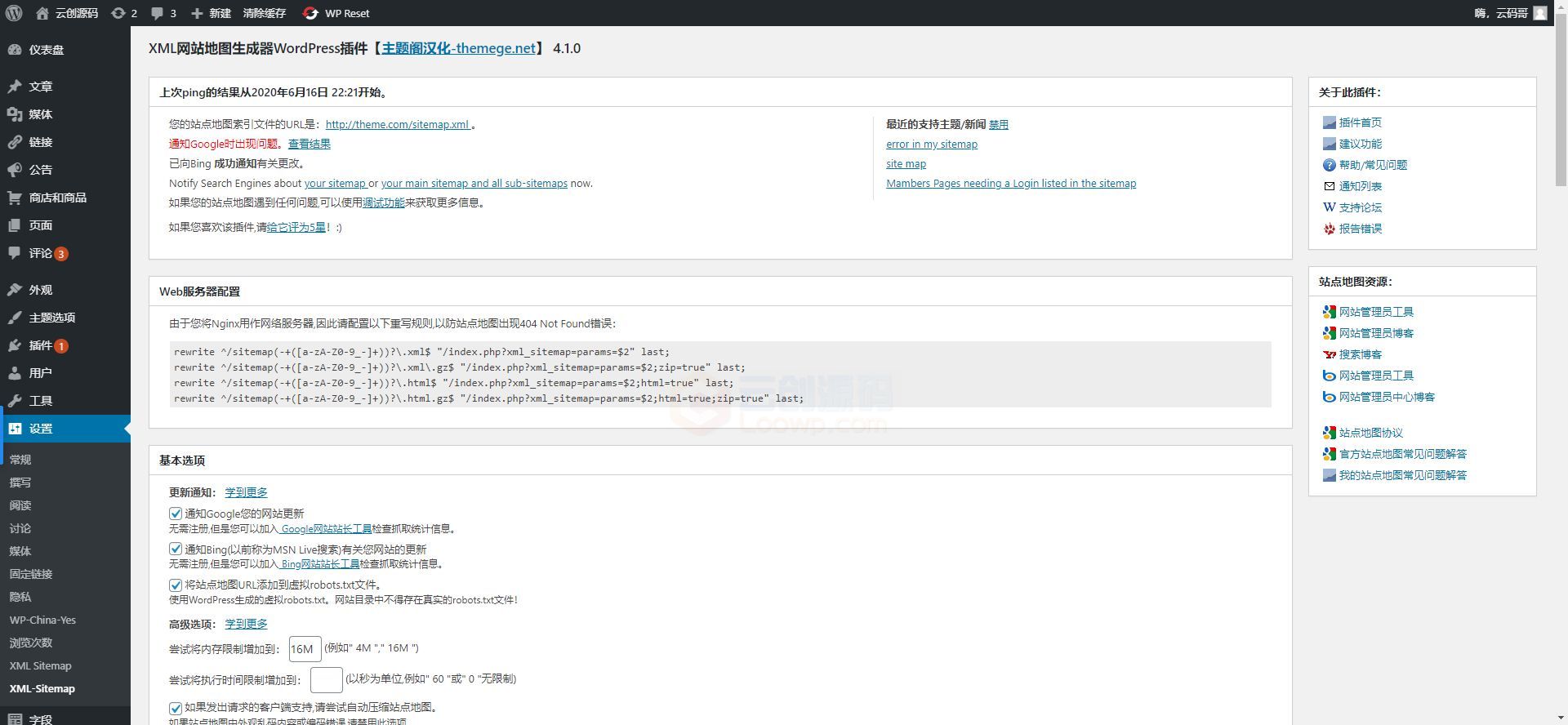
Task: Toggle 通知Bing checkbox
Action: click(x=176, y=549)
